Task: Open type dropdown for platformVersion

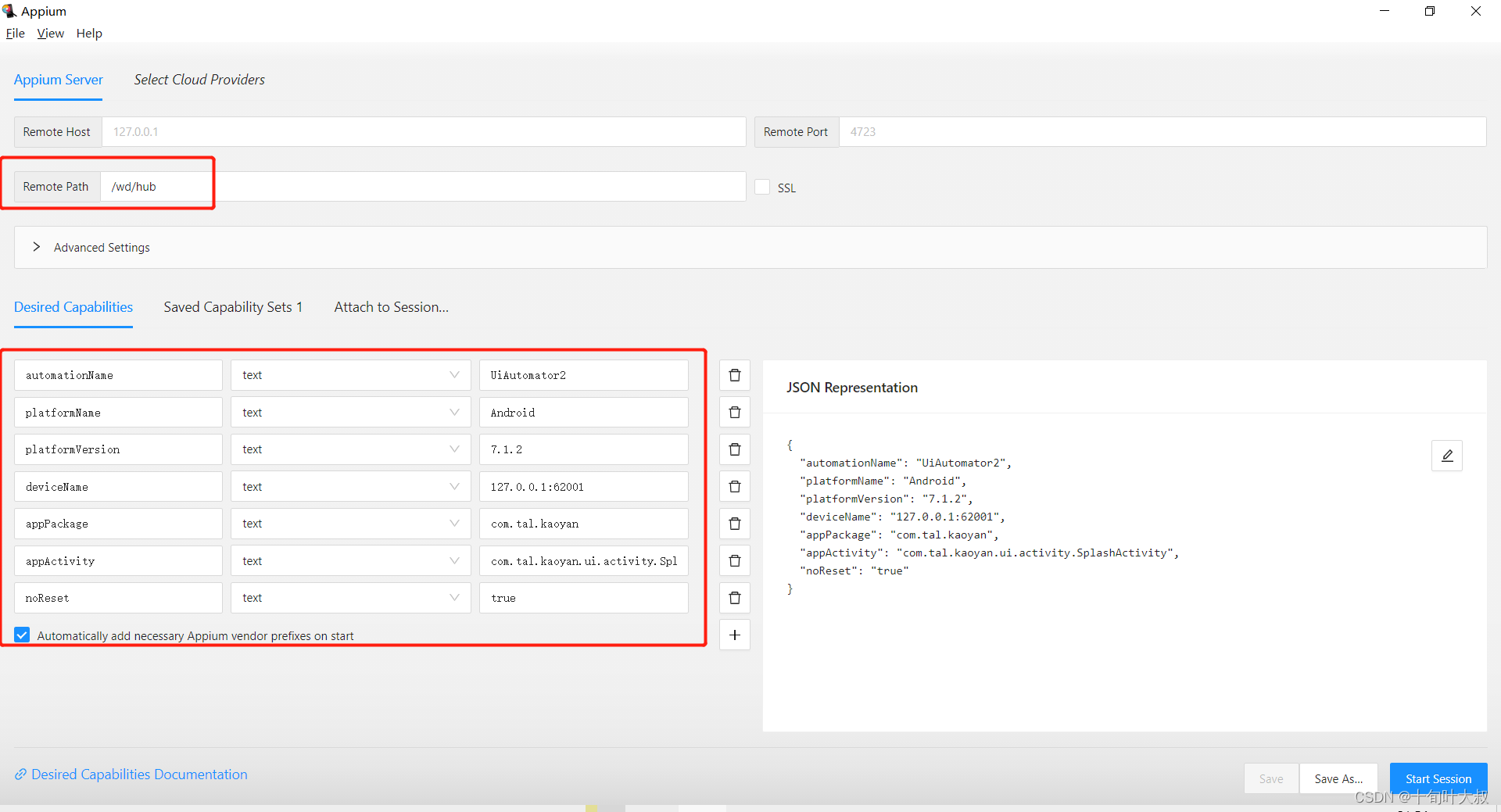Action: pyautogui.click(x=350, y=449)
